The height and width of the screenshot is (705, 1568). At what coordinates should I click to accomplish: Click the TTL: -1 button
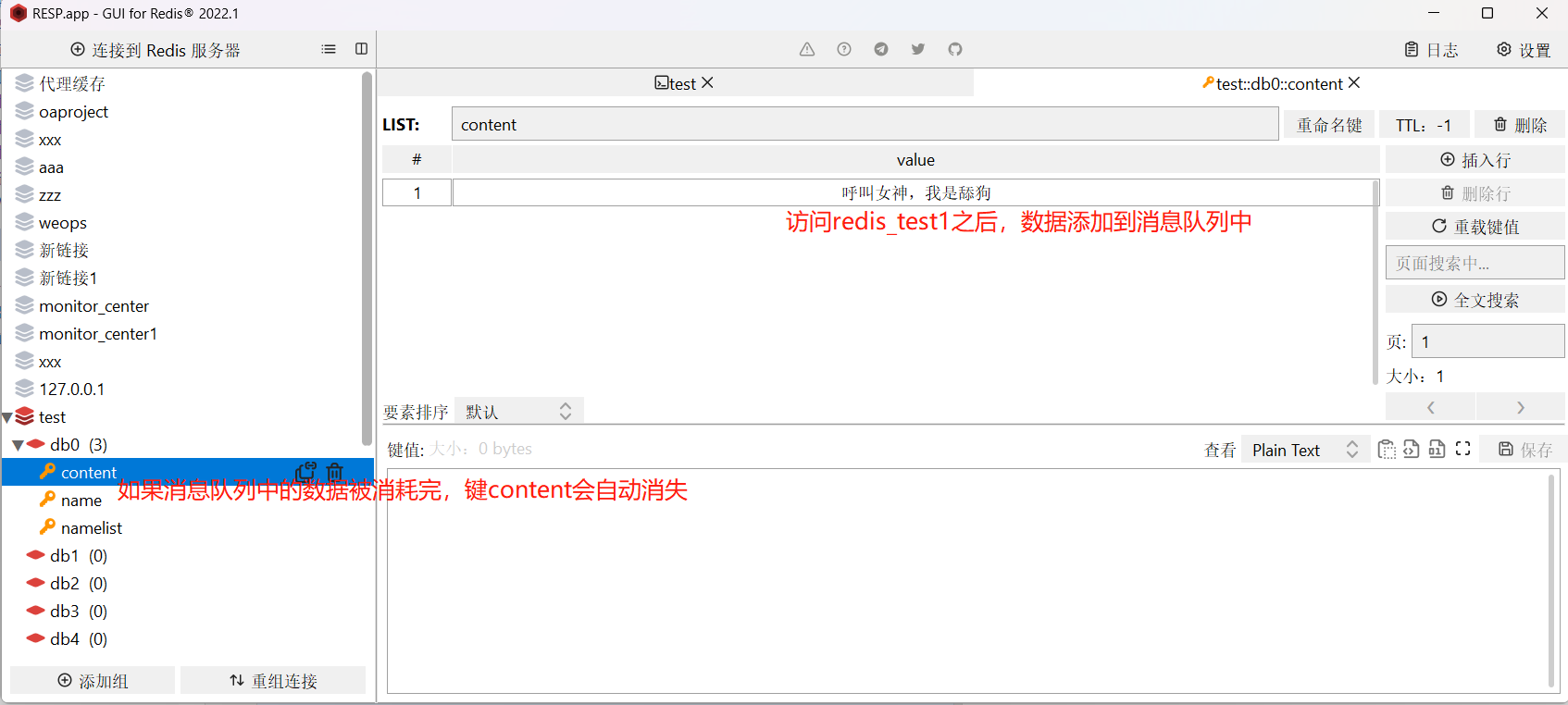1424,125
